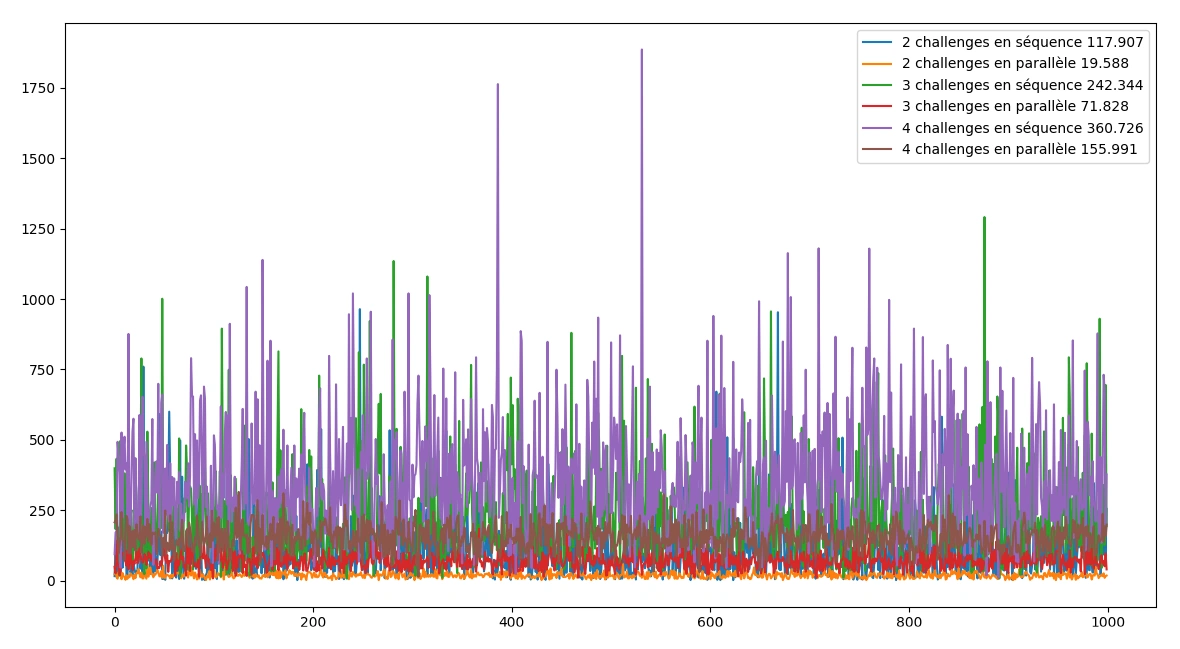Click the '3 challenges en séquence 242.344' legend label

coord(1022,86)
